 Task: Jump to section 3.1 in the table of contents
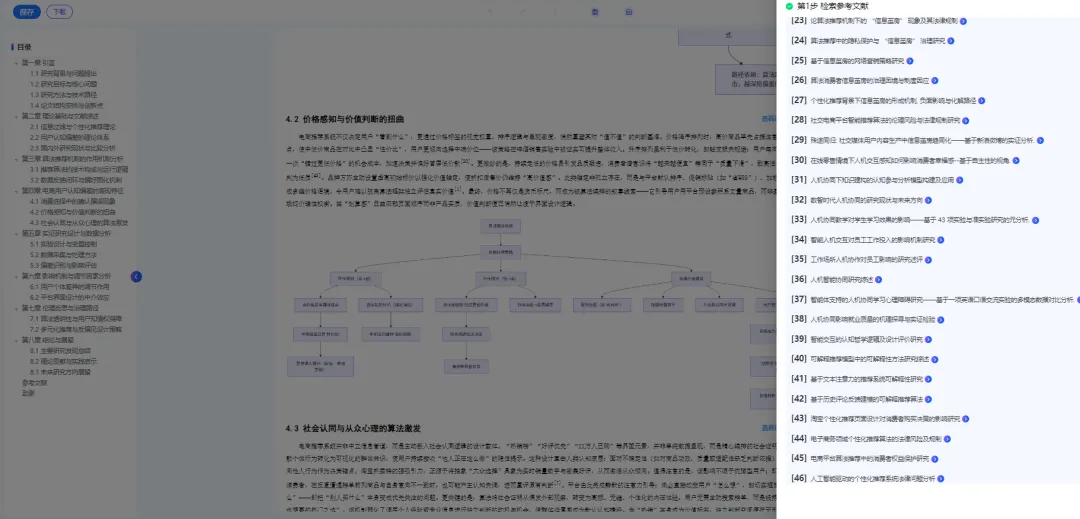coord(79,169)
